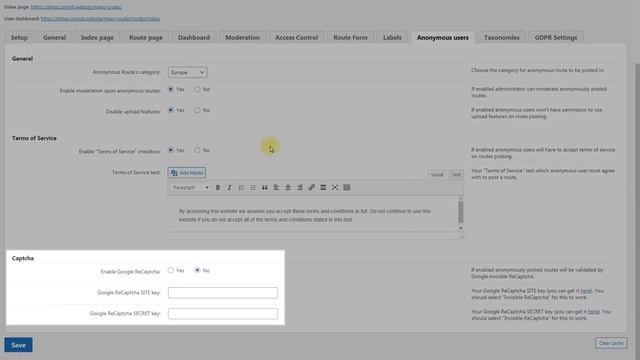
Task: Open the Anonymous Route's category dropdown
Action: [187, 72]
